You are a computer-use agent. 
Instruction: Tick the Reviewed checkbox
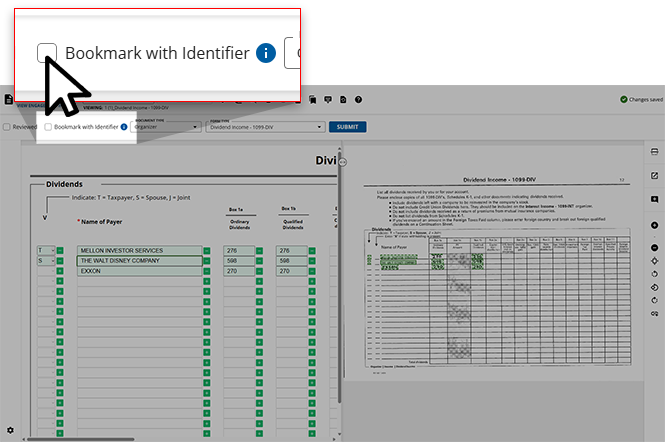click(x=7, y=127)
